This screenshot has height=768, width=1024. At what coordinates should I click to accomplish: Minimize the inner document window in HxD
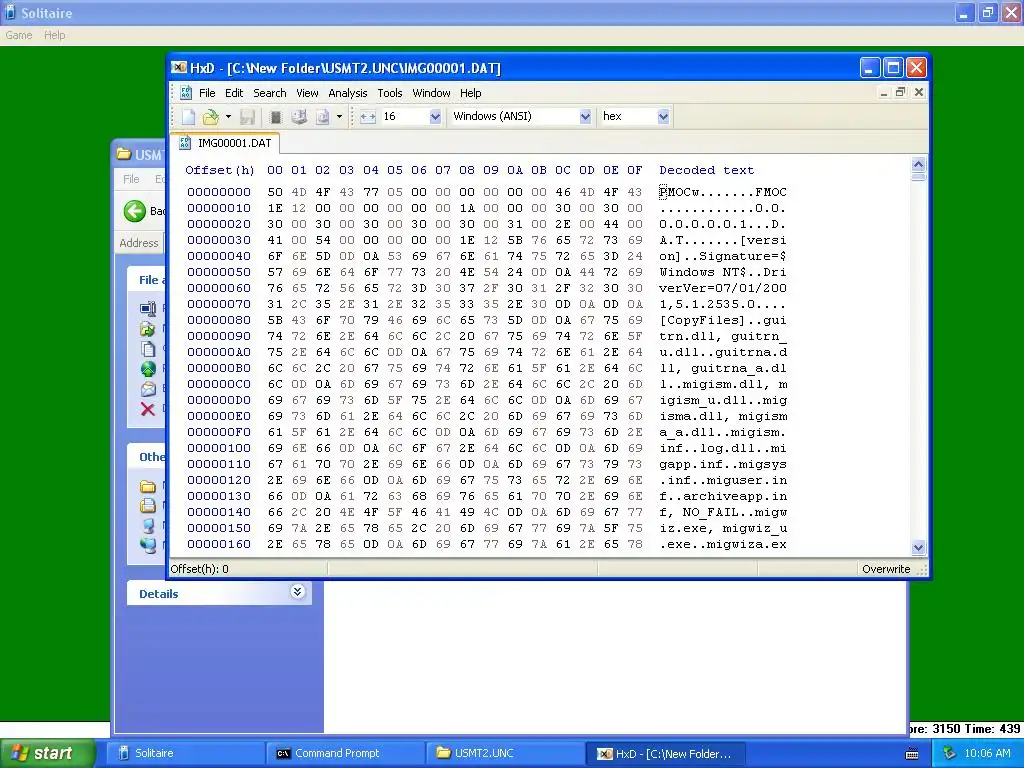(x=884, y=93)
